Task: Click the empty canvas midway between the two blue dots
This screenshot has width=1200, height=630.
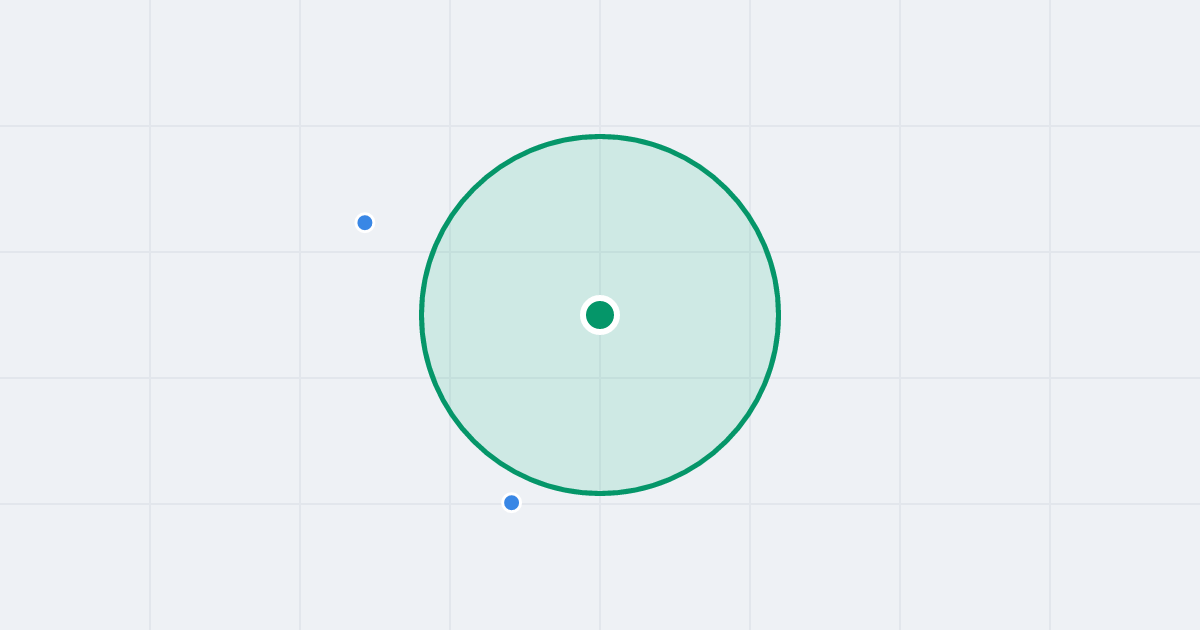Action: (x=438, y=362)
